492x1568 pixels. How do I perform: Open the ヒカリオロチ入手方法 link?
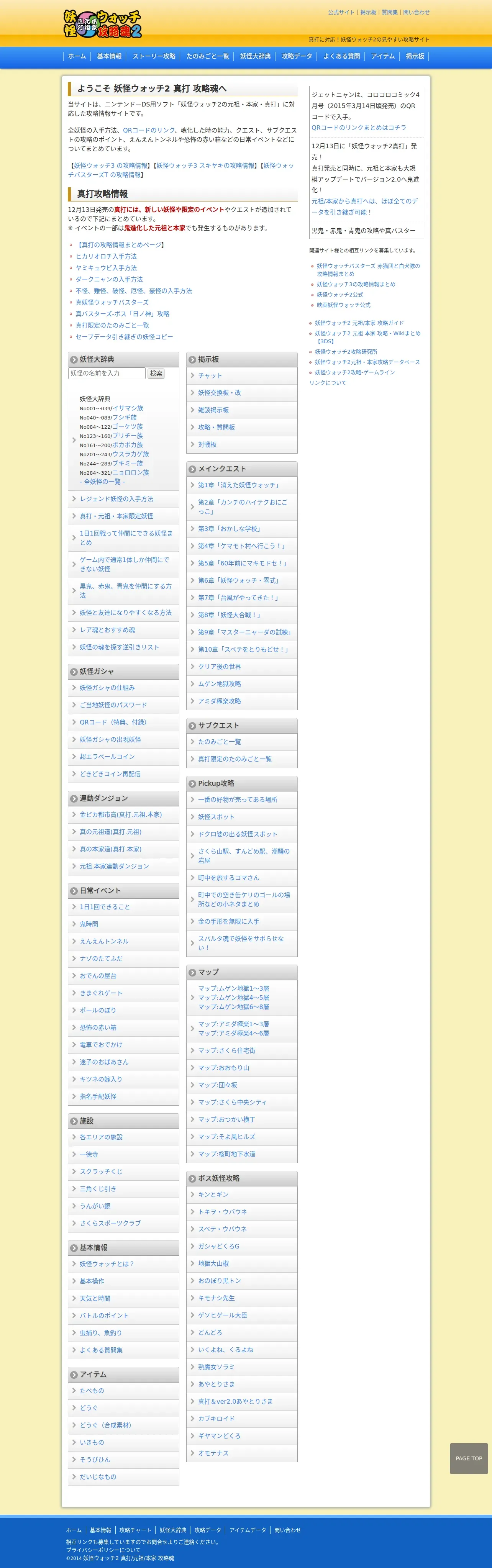(106, 256)
